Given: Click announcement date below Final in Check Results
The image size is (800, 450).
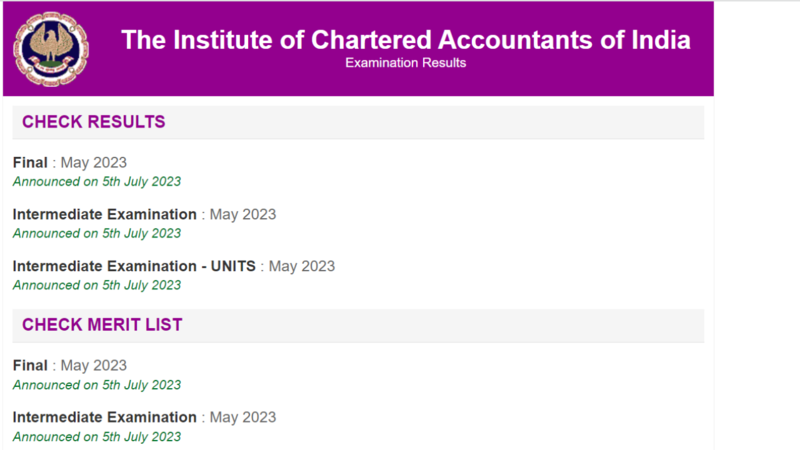Looking at the screenshot, I should click(97, 182).
